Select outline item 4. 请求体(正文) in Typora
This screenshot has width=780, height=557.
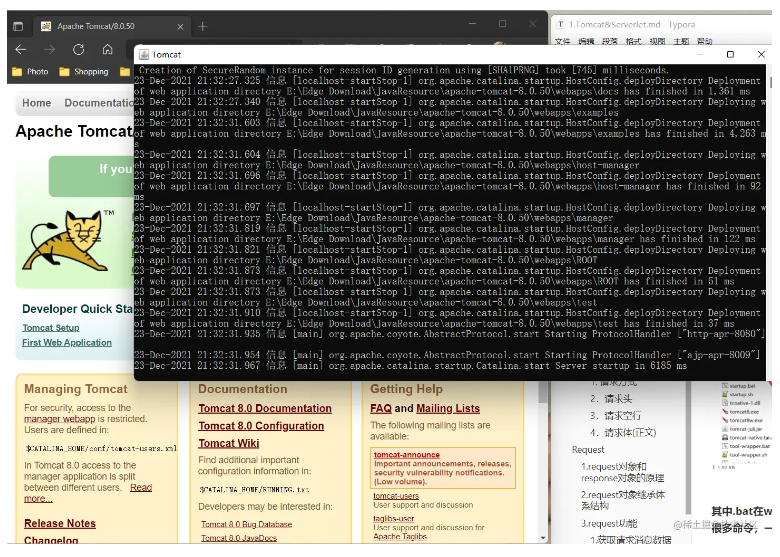(623, 433)
